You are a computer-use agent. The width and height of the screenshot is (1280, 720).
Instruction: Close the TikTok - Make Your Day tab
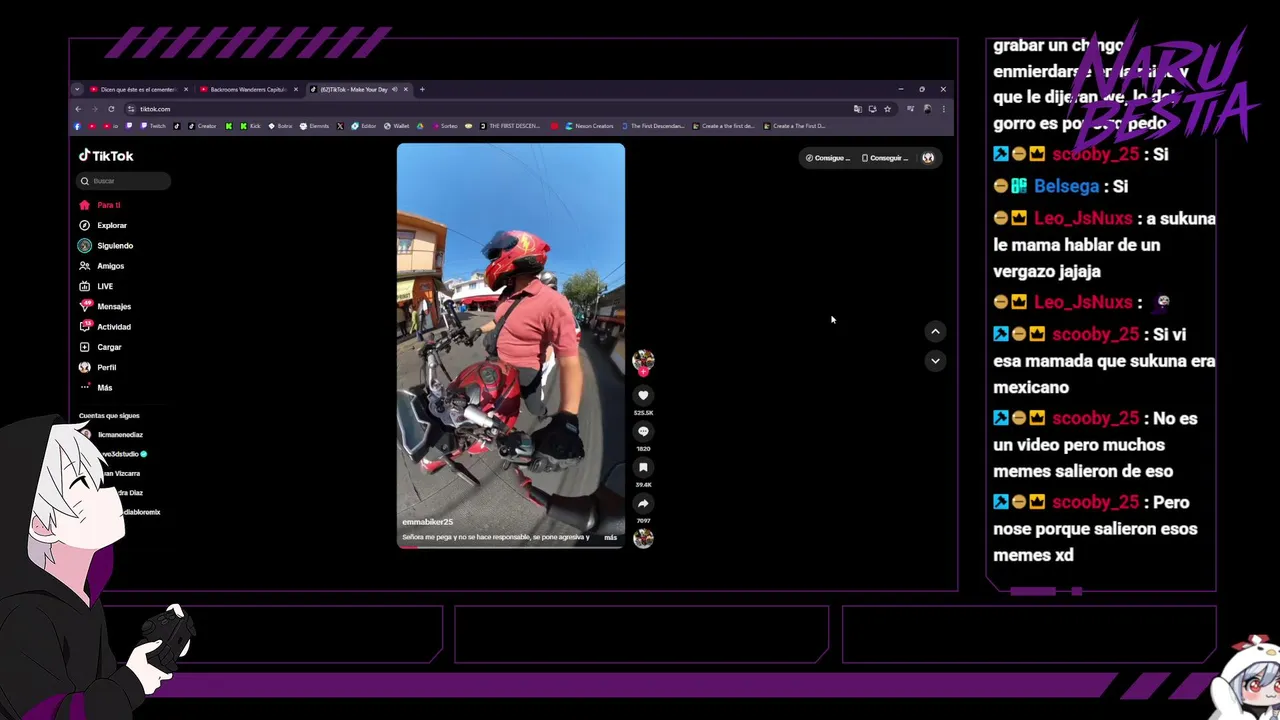(x=406, y=89)
